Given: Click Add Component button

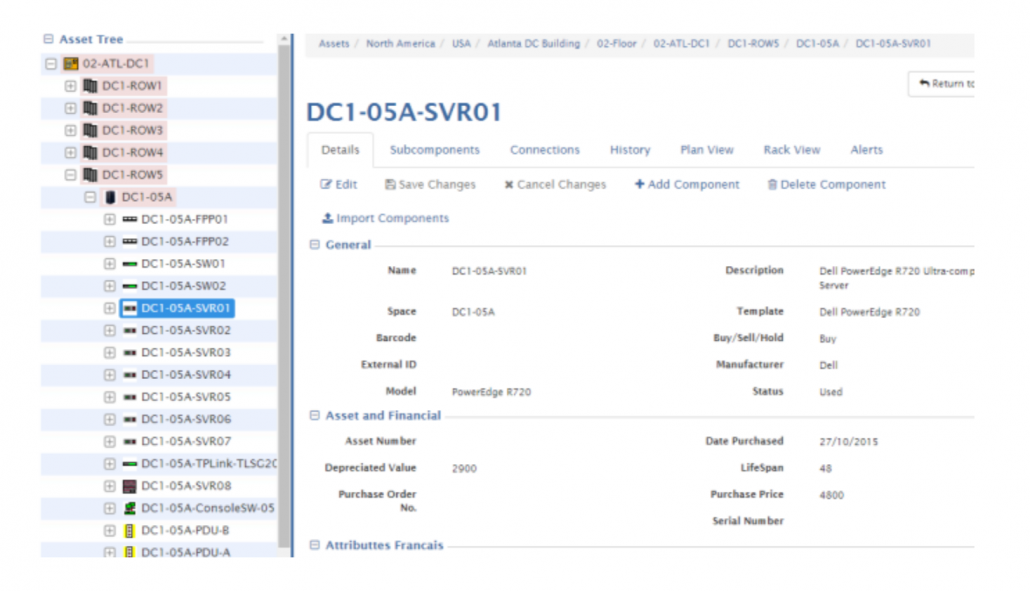Looking at the screenshot, I should pos(687,185).
